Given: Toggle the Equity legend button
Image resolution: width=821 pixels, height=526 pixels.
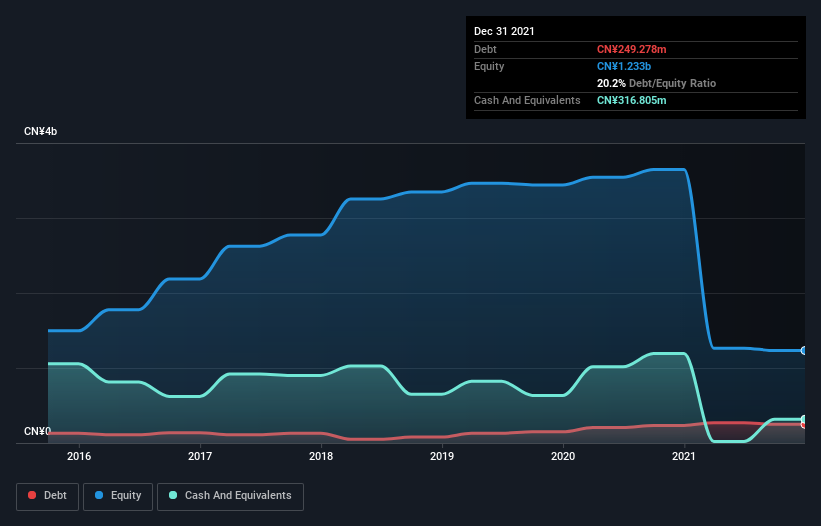Looking at the screenshot, I should (x=118, y=496).
